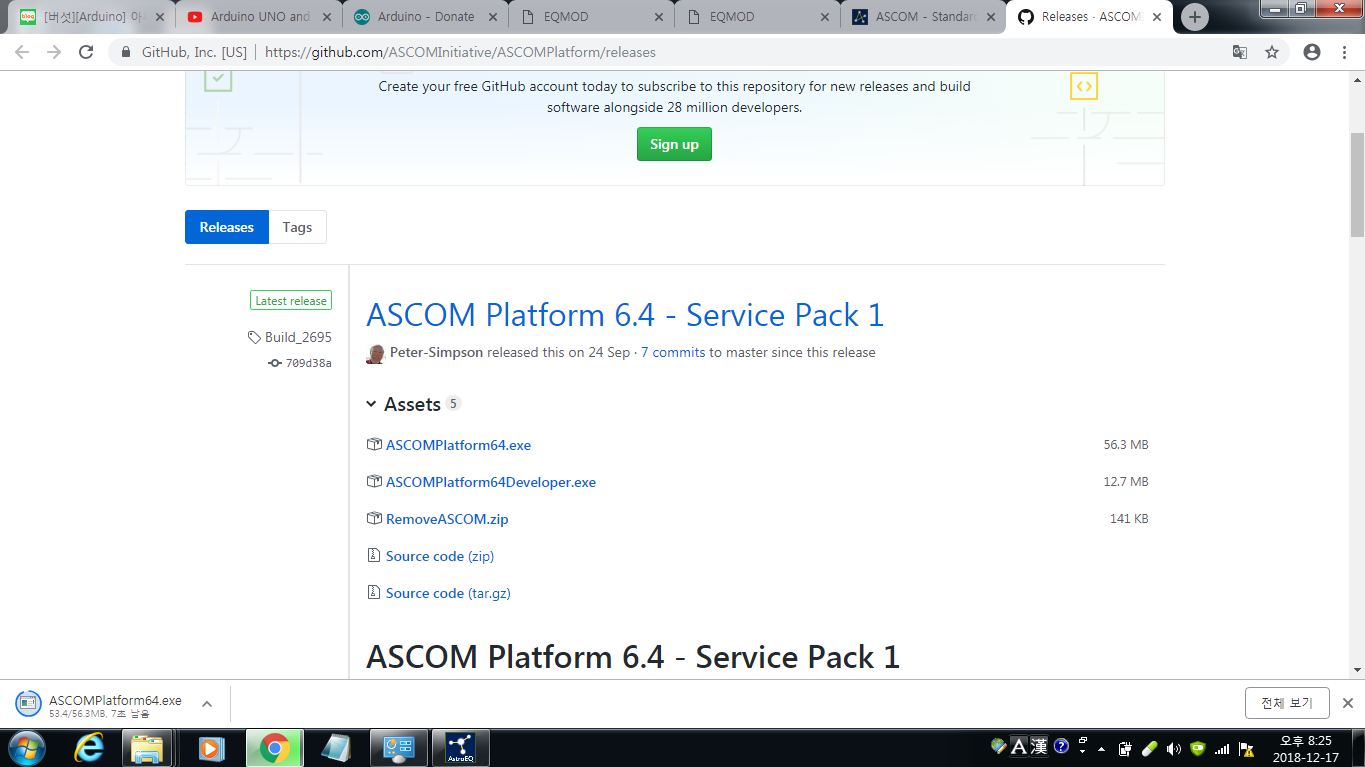Open Peter-Simpson's profile link
Viewport: 1365px width, 767px height.
coord(436,352)
